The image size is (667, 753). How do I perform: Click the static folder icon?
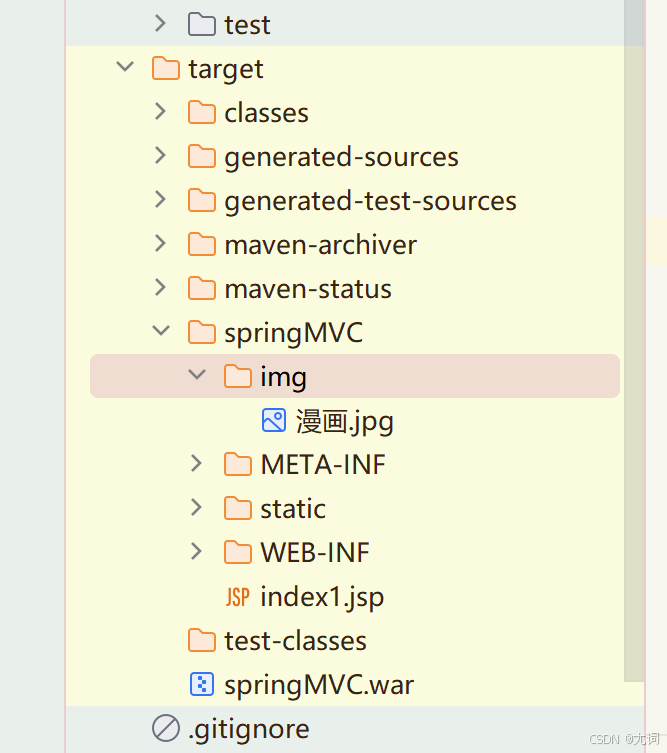click(238, 509)
